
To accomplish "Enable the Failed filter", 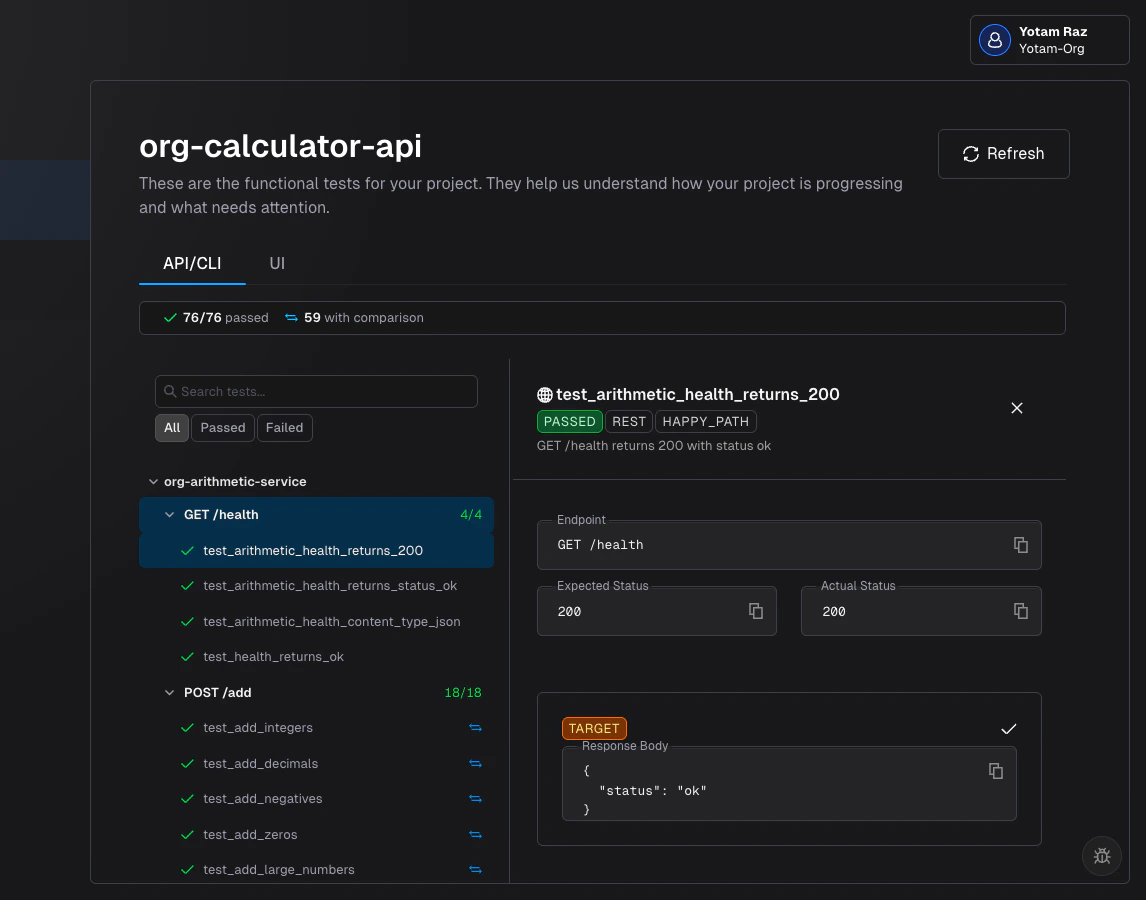I will (284, 427).
